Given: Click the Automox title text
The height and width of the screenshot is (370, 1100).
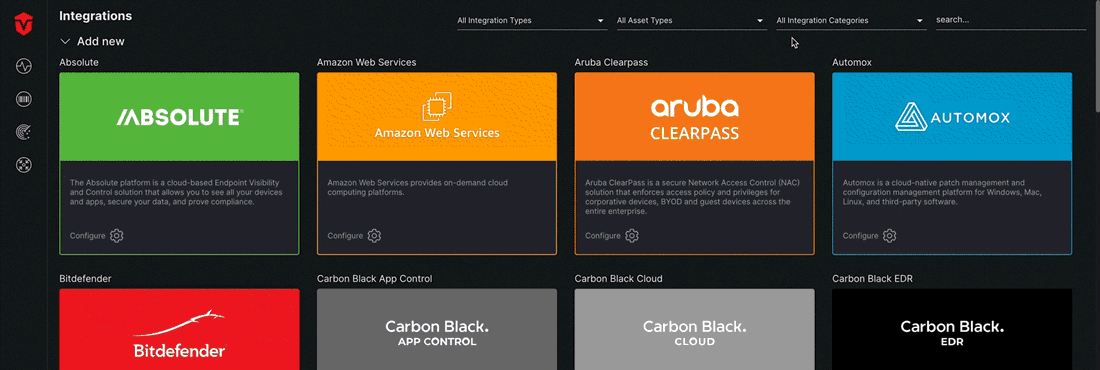Looking at the screenshot, I should (851, 62).
